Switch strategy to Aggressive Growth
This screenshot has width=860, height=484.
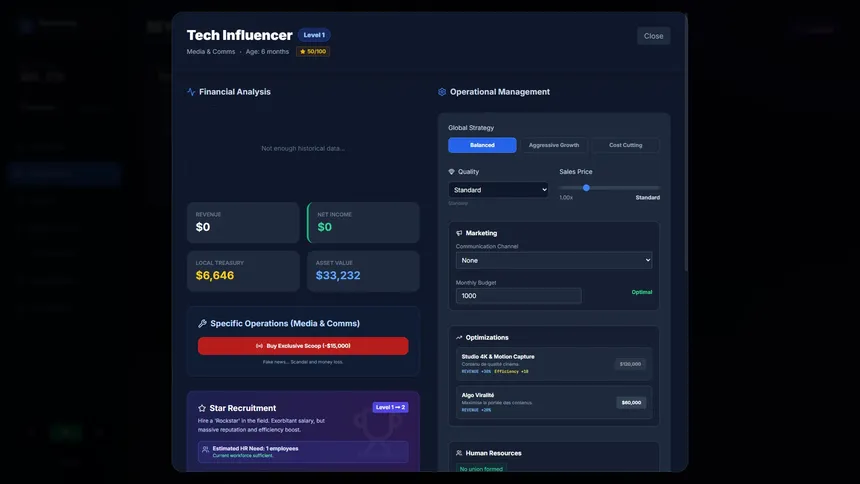click(x=554, y=145)
